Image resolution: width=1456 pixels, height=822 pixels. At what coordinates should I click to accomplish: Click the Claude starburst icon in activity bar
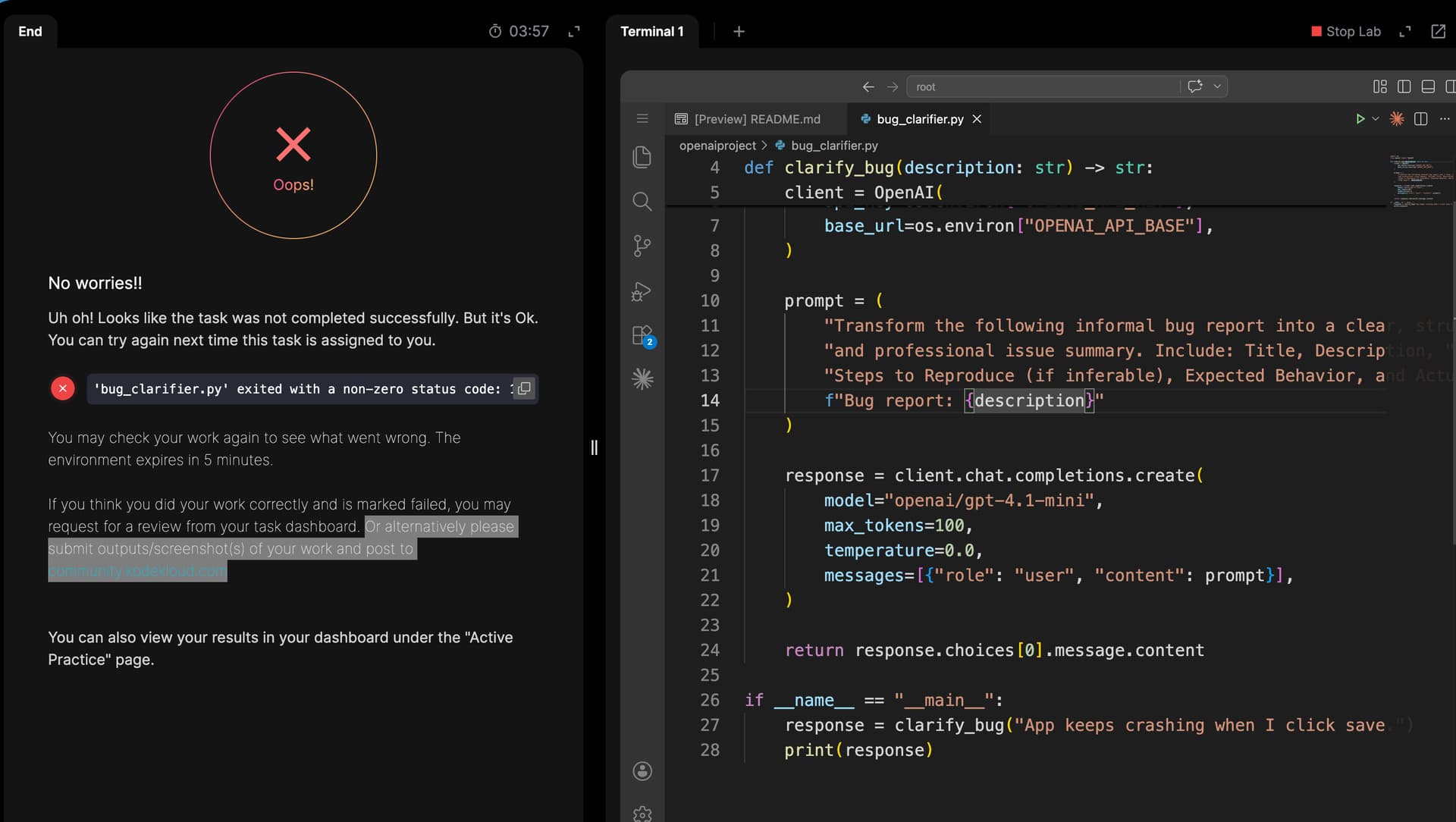point(642,379)
